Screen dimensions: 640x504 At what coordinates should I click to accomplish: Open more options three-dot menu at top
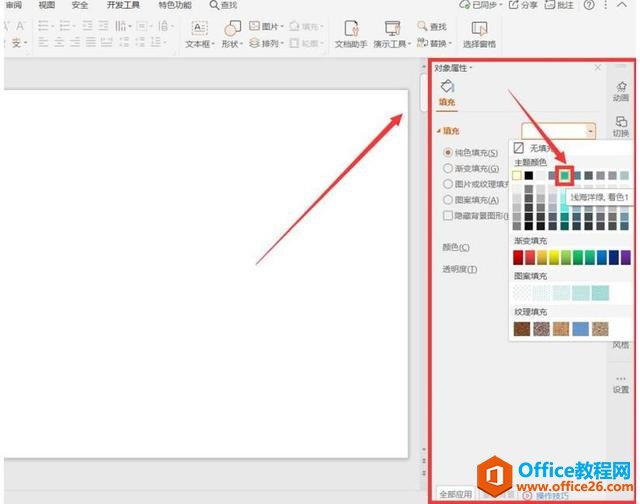[606, 5]
